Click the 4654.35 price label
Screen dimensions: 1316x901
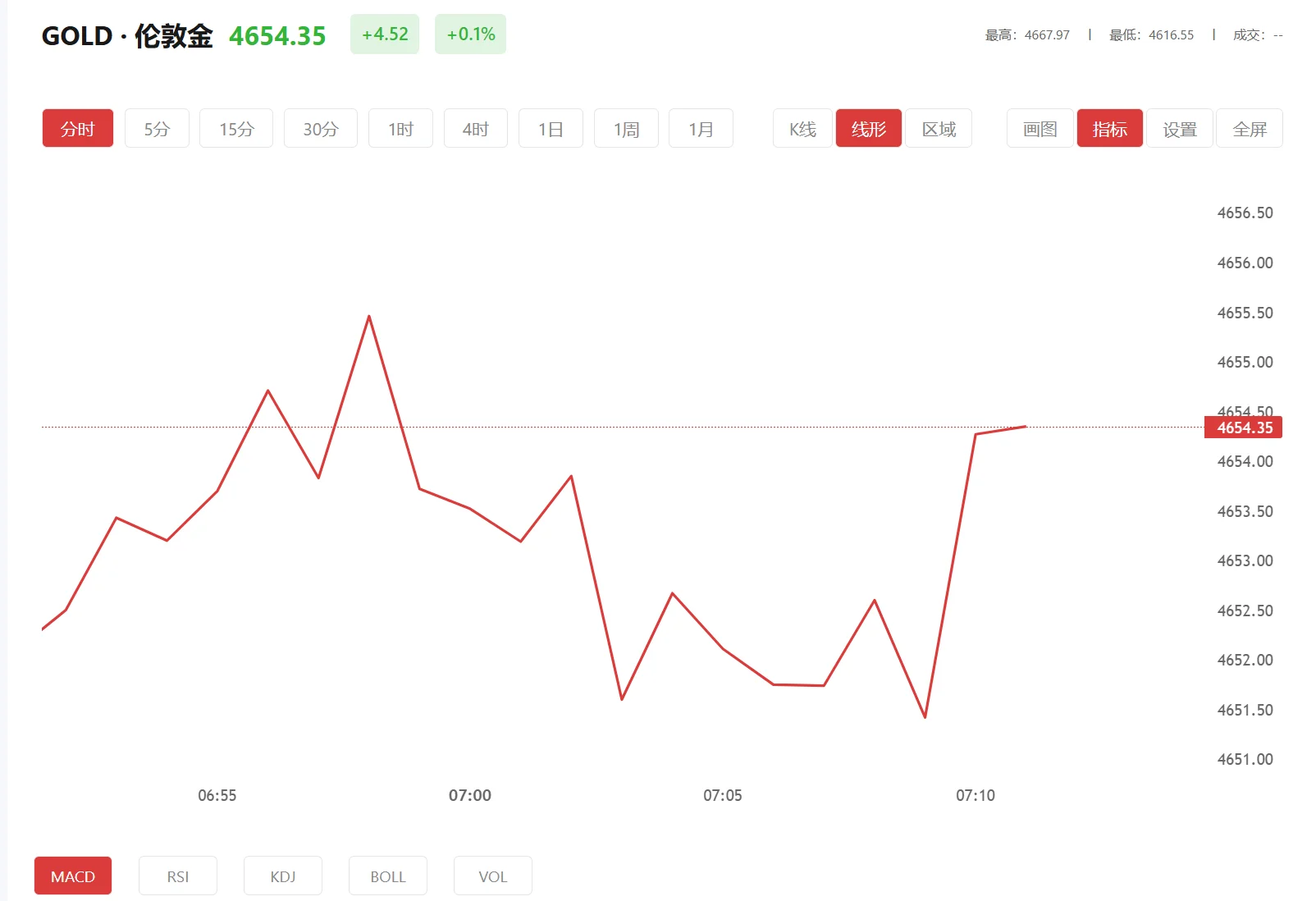1242,428
